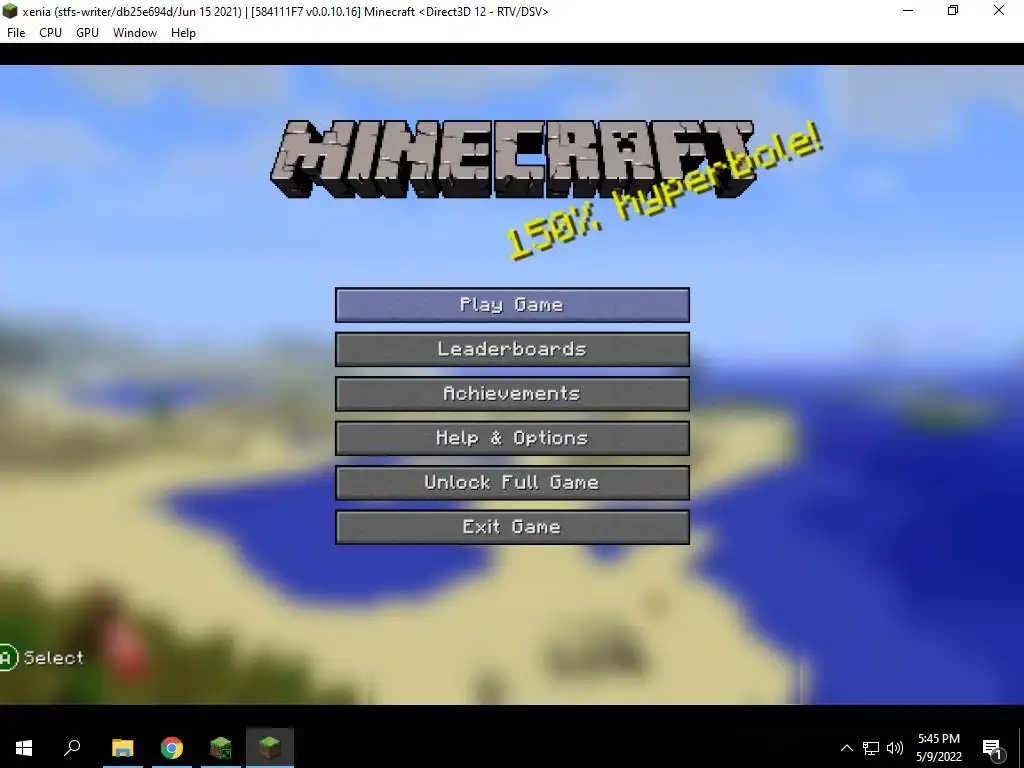Open the GPU menu
The width and height of the screenshot is (1024, 768).
click(x=87, y=33)
